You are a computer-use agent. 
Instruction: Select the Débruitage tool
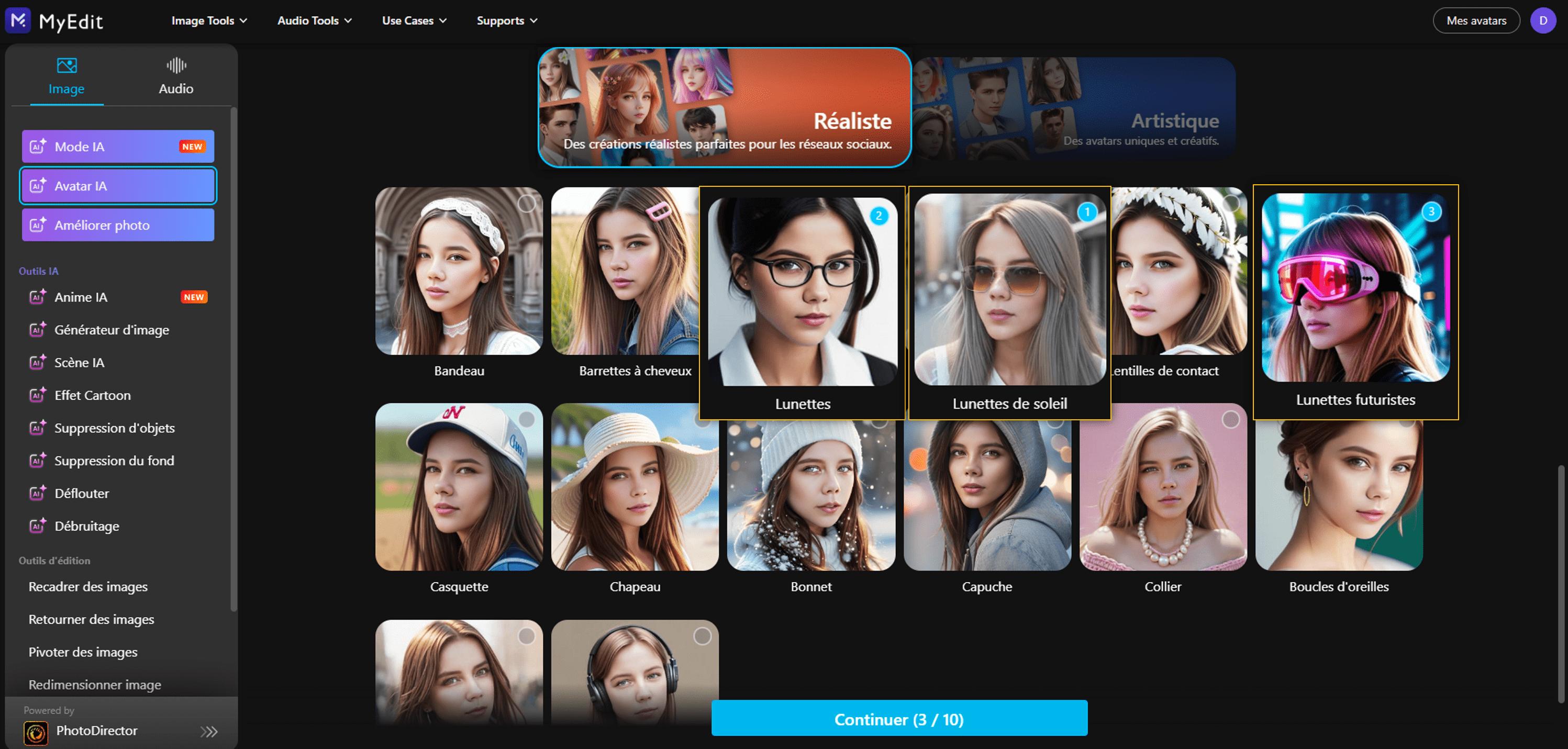(x=86, y=526)
